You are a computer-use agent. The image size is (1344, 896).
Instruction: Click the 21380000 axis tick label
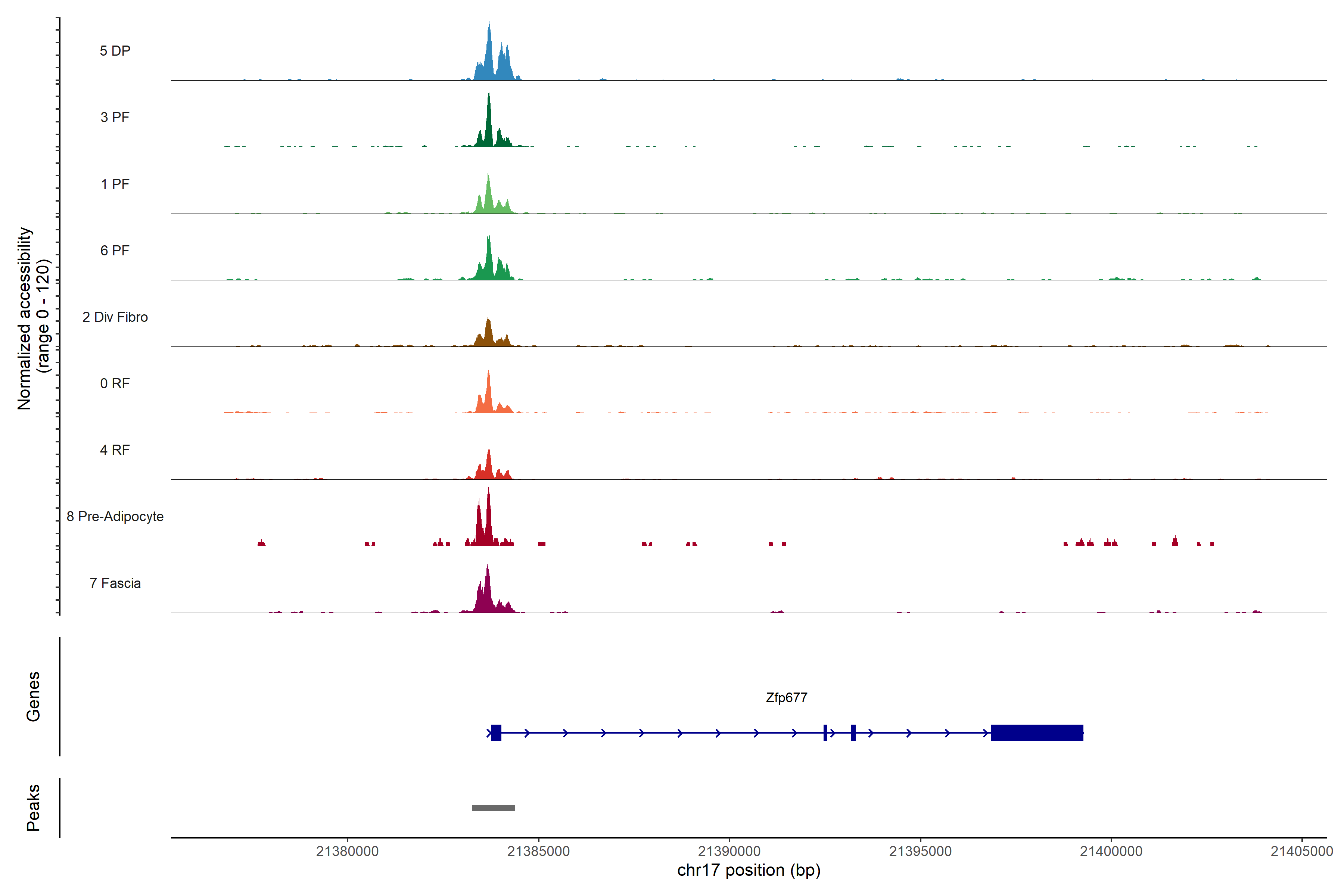coord(348,852)
